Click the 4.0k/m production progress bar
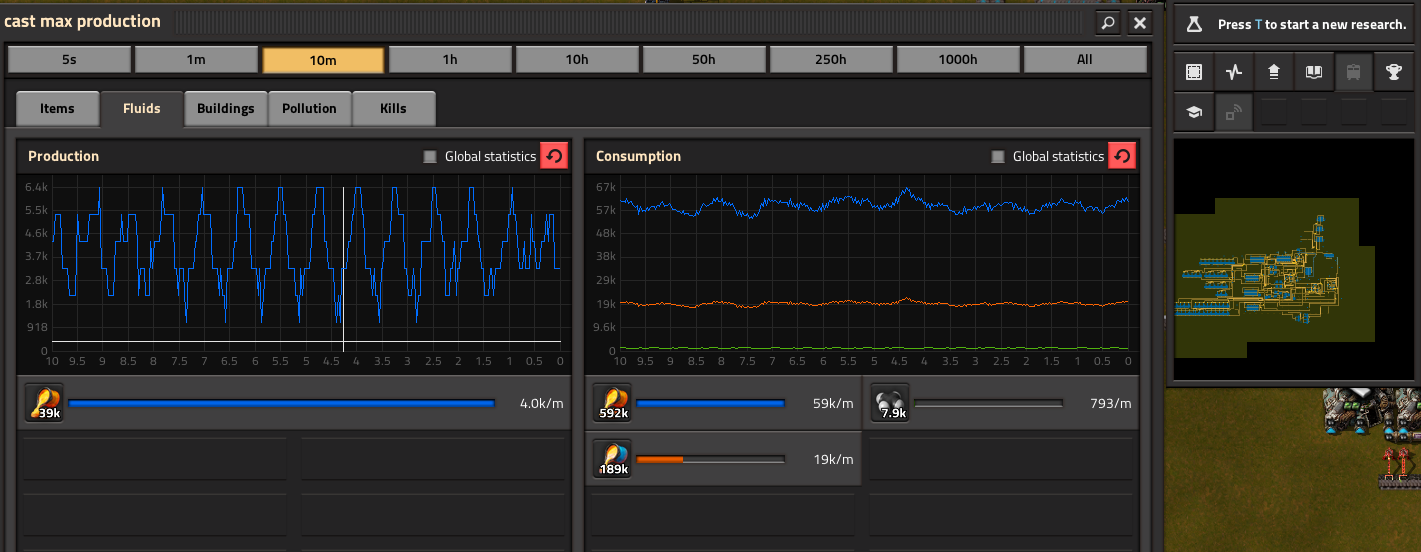The width and height of the screenshot is (1421, 552). coord(281,404)
